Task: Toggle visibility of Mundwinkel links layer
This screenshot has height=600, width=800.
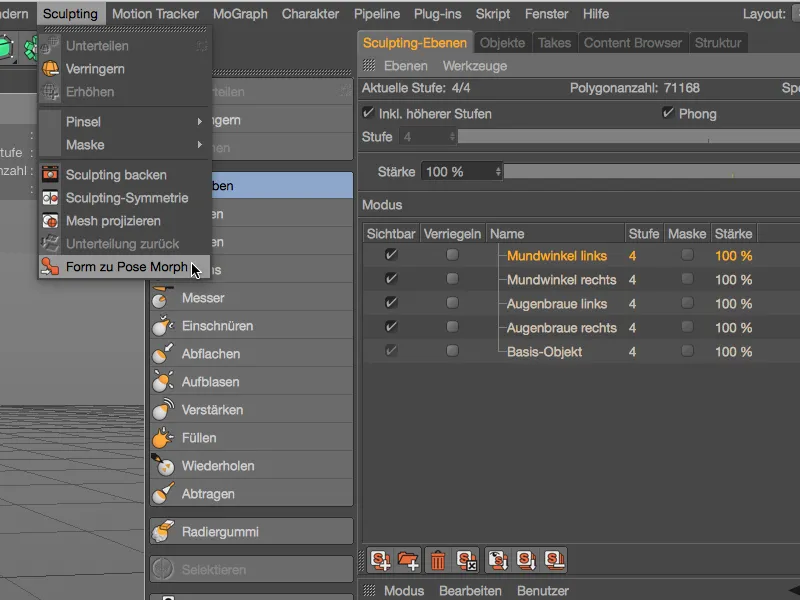Action: (x=391, y=254)
